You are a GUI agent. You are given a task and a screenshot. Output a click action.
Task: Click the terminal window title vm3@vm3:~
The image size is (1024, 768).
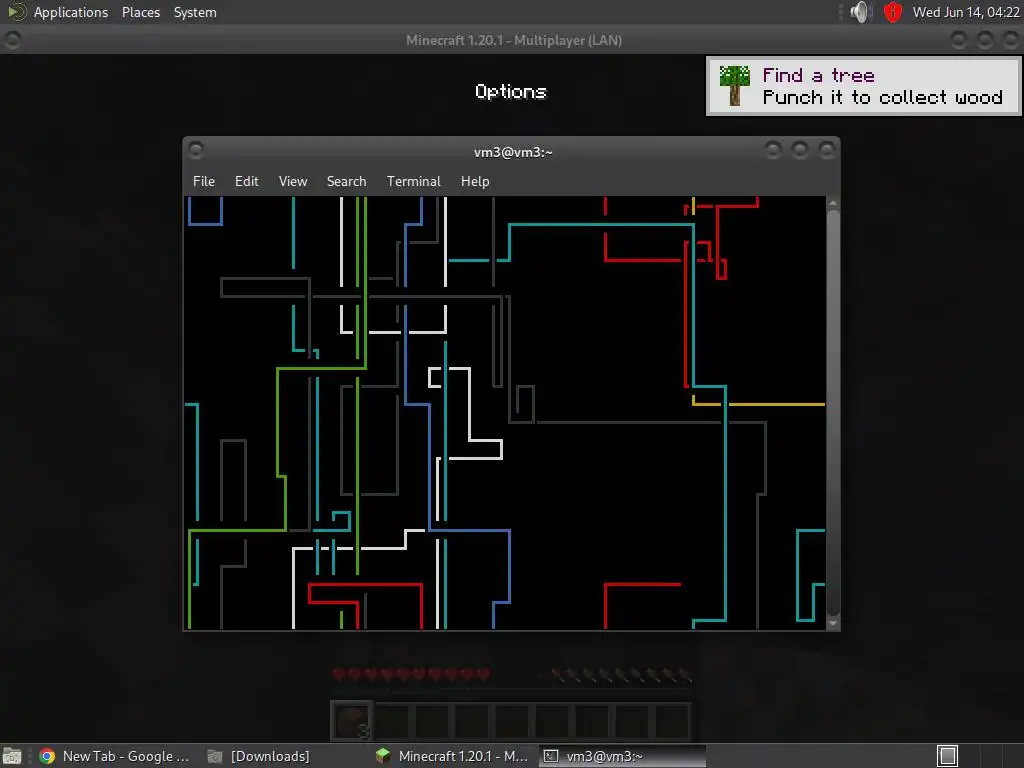click(513, 152)
